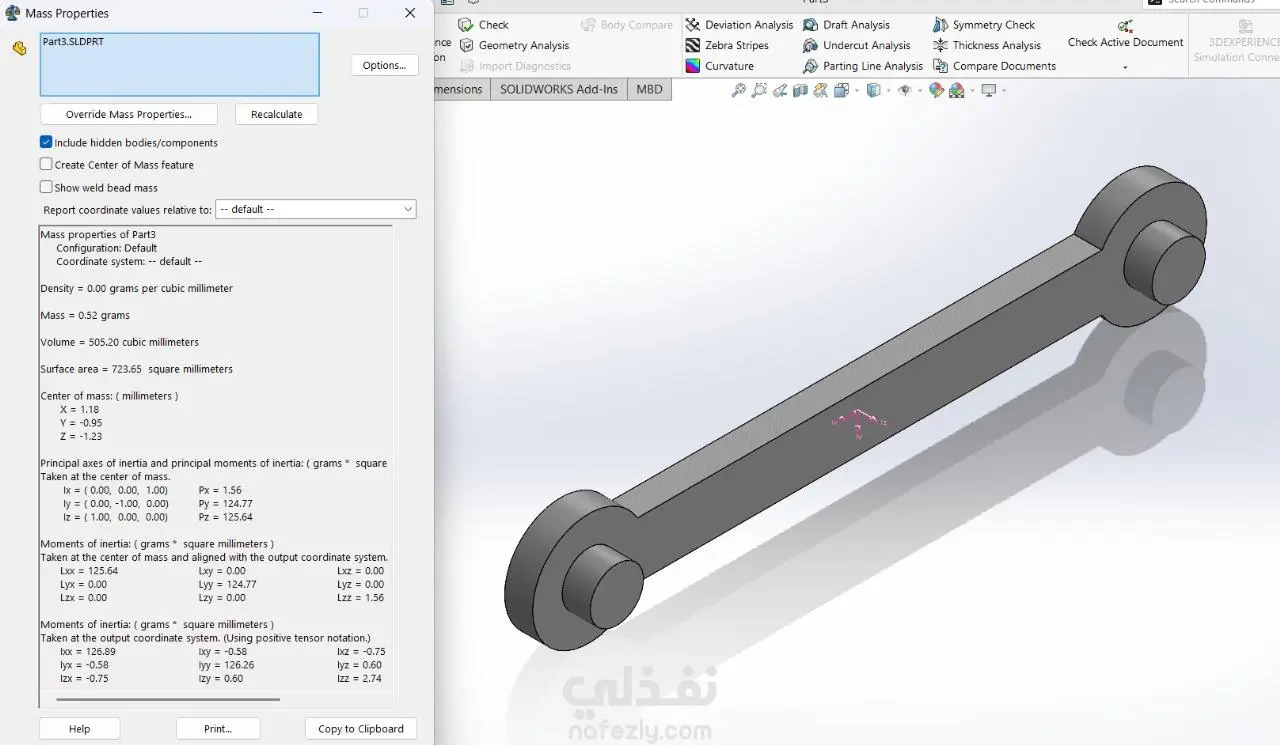The width and height of the screenshot is (1280, 745).
Task: Click the yellow part selection icon
Action: click(x=19, y=48)
